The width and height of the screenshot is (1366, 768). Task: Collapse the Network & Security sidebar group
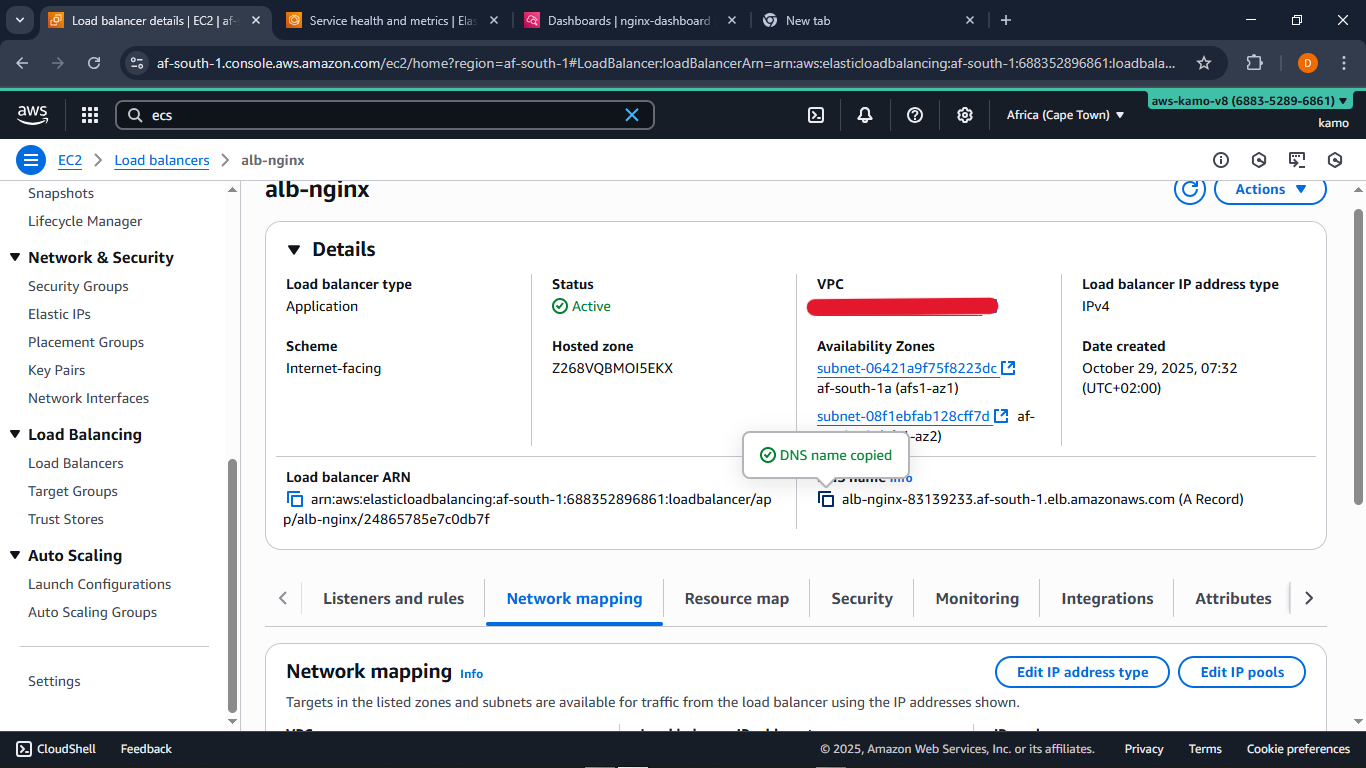(15, 258)
